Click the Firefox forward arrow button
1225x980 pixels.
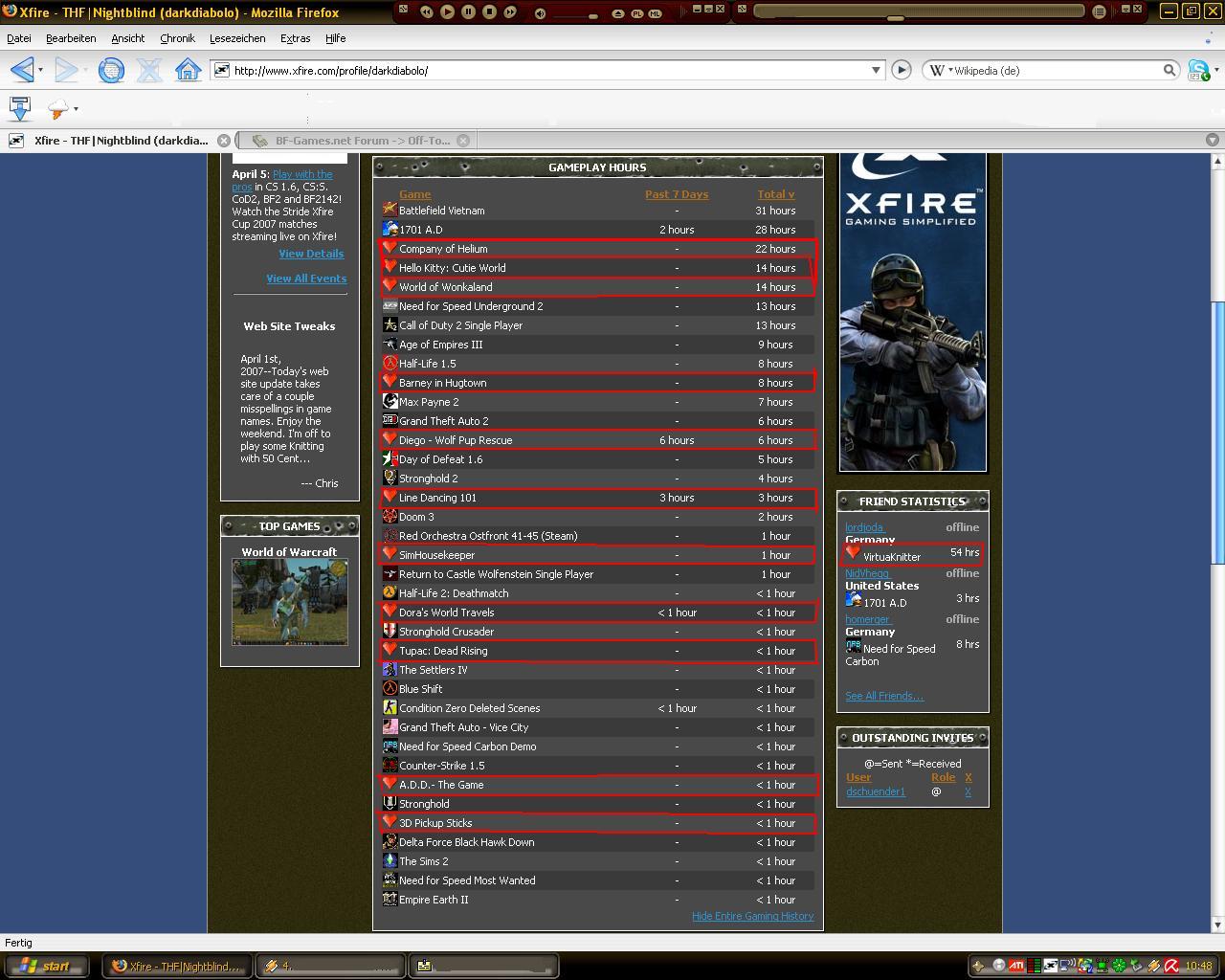(66, 70)
